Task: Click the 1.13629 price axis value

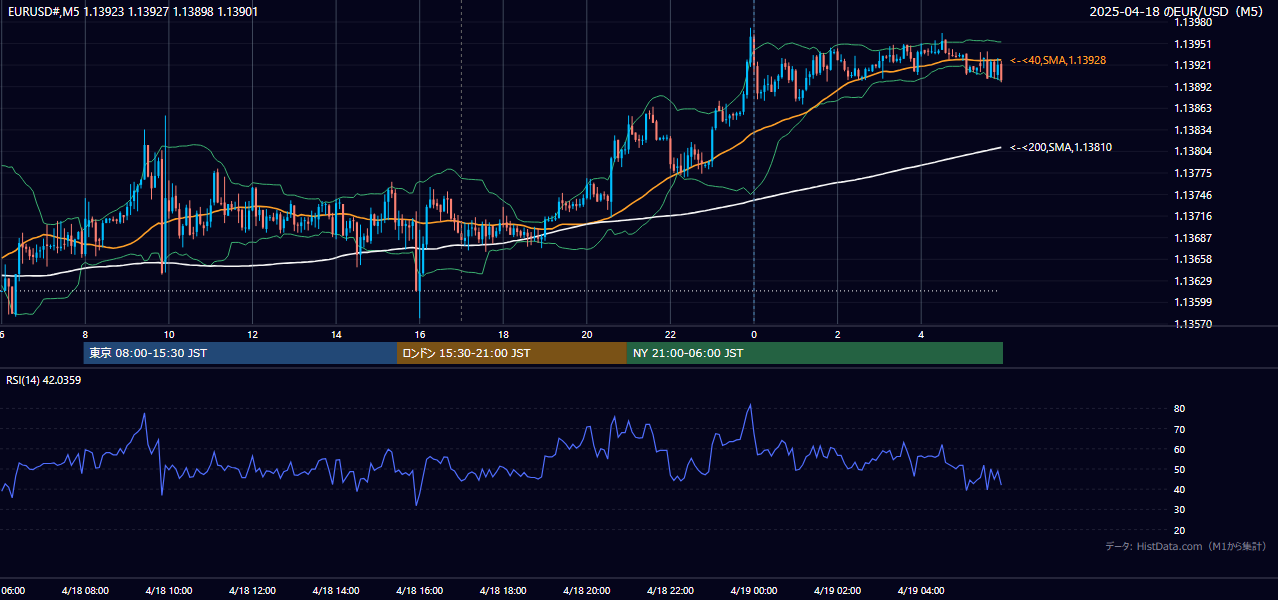Action: [1193, 281]
